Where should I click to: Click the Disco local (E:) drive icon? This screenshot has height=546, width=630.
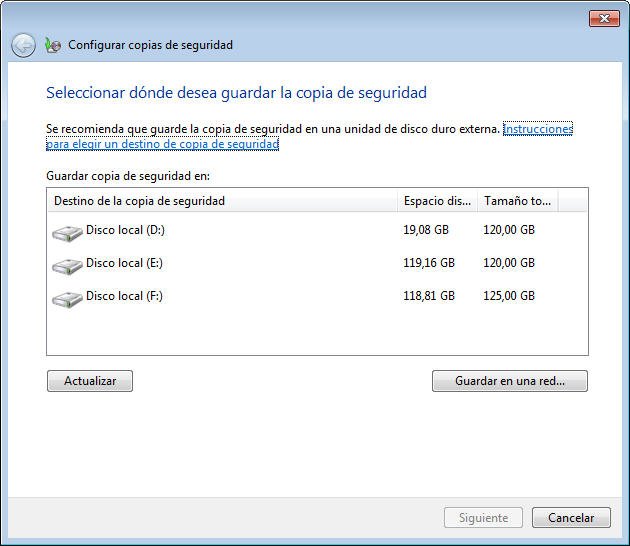click(67, 265)
